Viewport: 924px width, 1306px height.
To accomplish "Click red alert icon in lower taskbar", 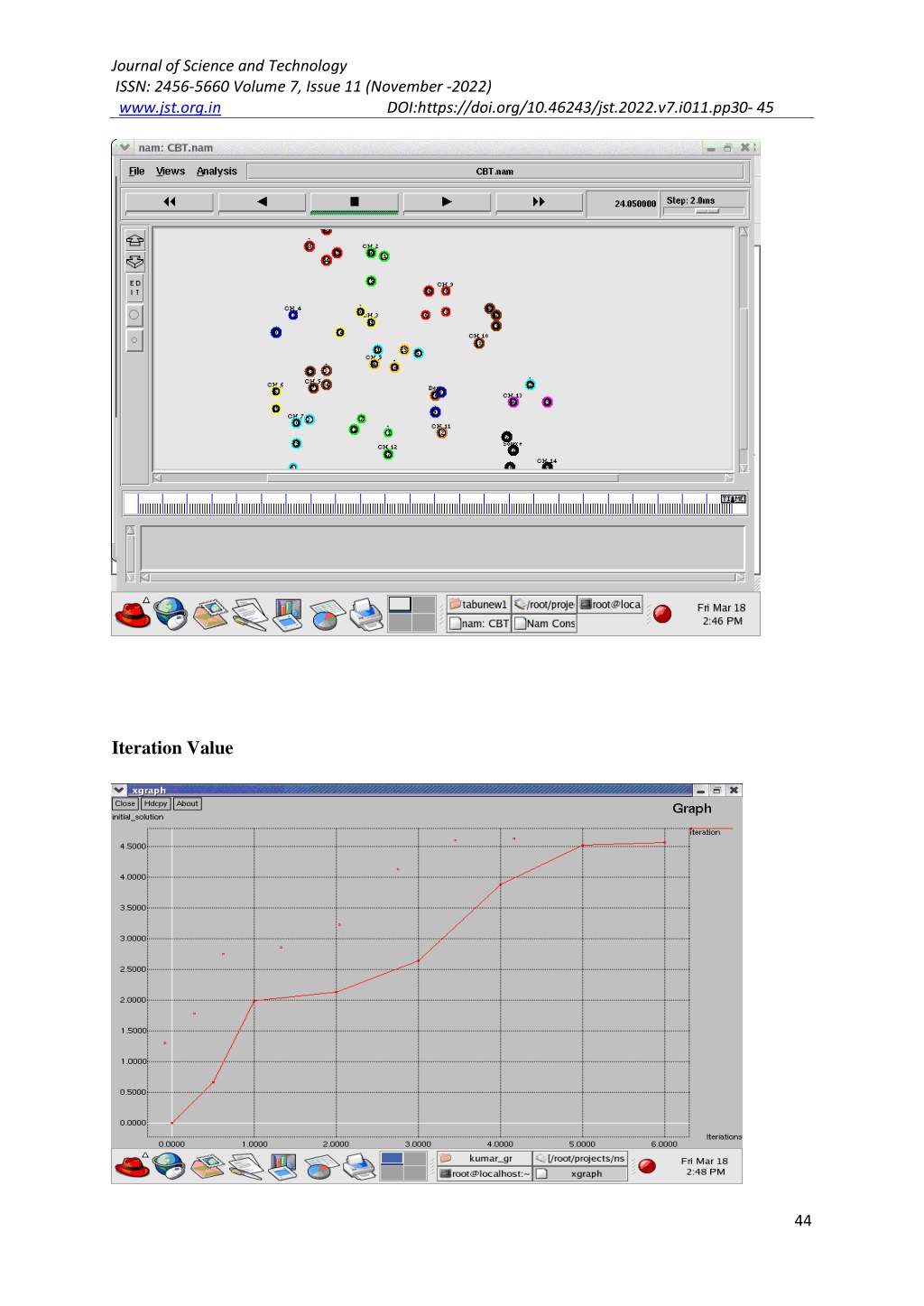I will (647, 1166).
